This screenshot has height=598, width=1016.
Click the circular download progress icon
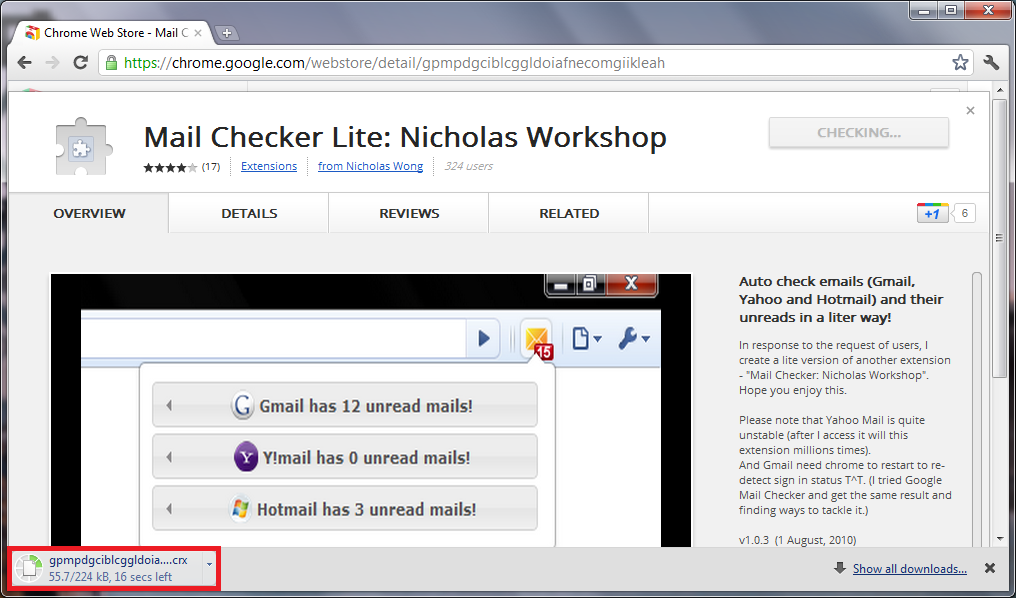pos(28,567)
